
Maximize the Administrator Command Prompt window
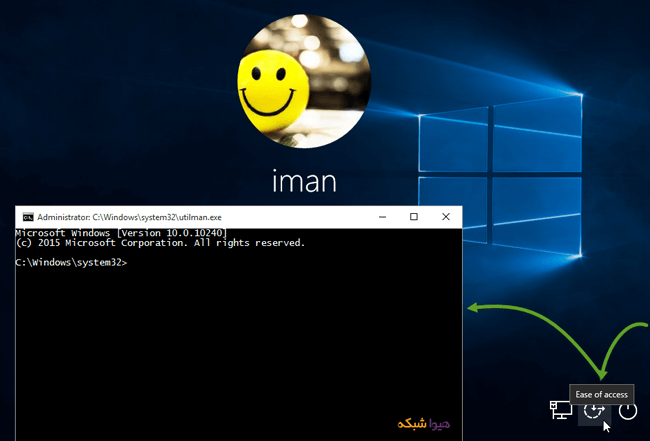click(x=414, y=217)
